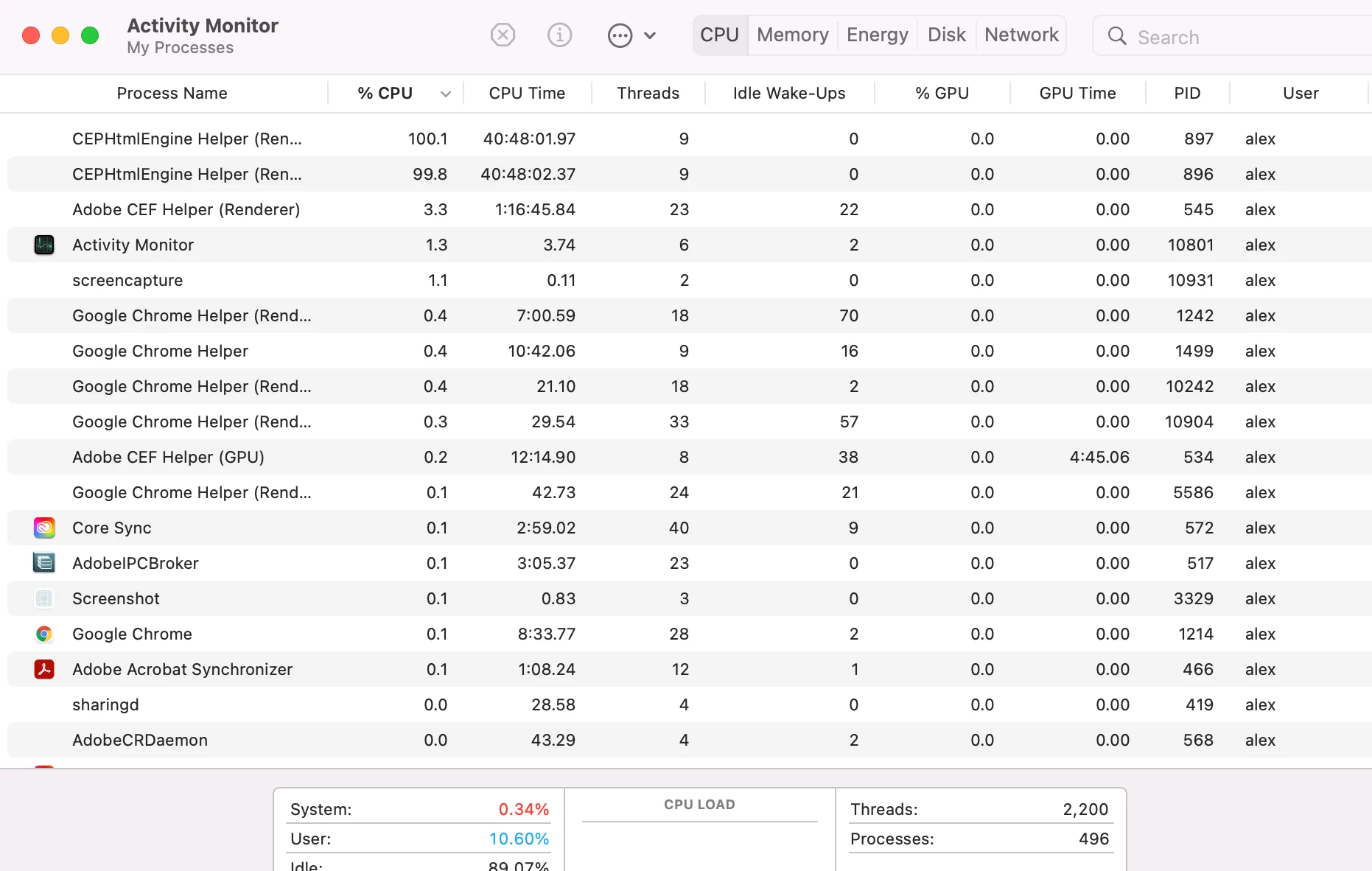Screen dimensions: 1372x871
Task: Select the AdobeIPCBroker process name
Action: 136,563
